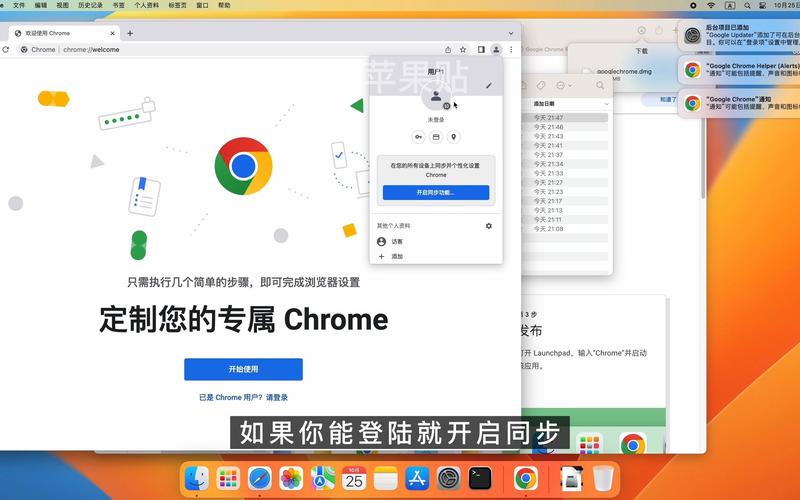Open the 书签 menu
Image resolution: width=800 pixels, height=500 pixels.
(118, 5)
